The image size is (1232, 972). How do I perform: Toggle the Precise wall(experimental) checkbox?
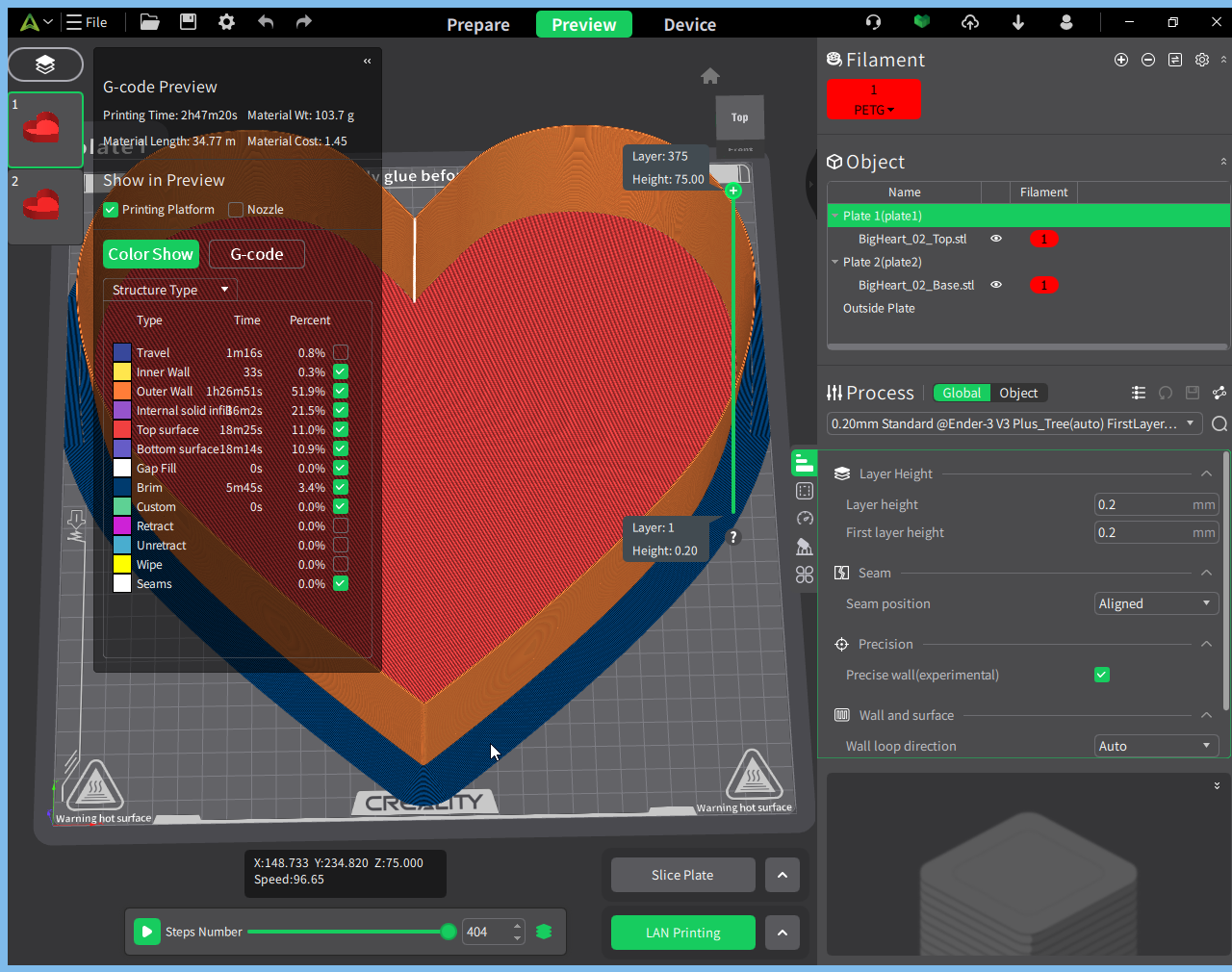coord(1102,675)
